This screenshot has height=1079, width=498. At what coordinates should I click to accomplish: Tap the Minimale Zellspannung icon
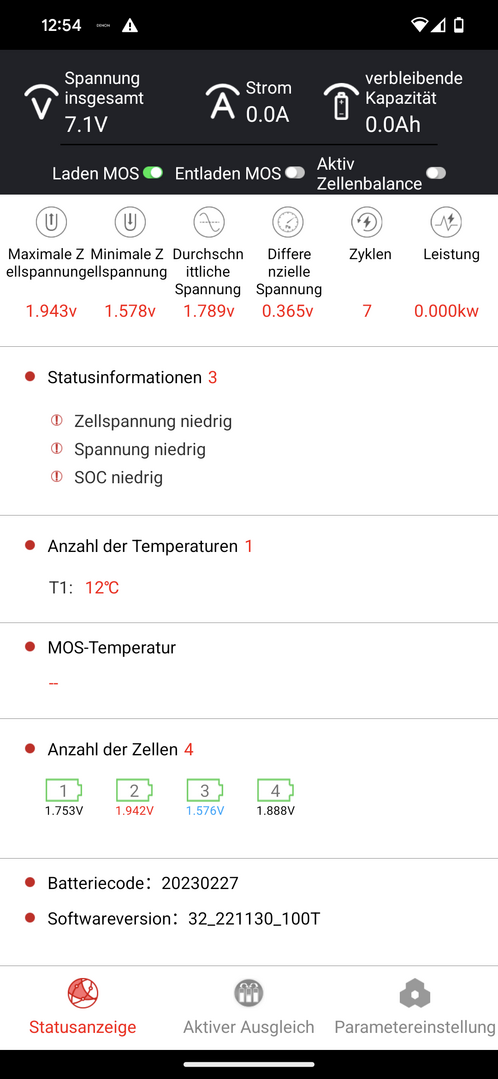coord(130,222)
